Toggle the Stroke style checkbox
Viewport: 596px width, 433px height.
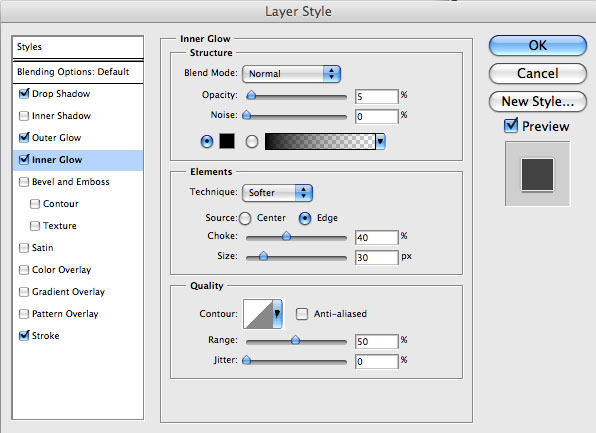tap(24, 335)
